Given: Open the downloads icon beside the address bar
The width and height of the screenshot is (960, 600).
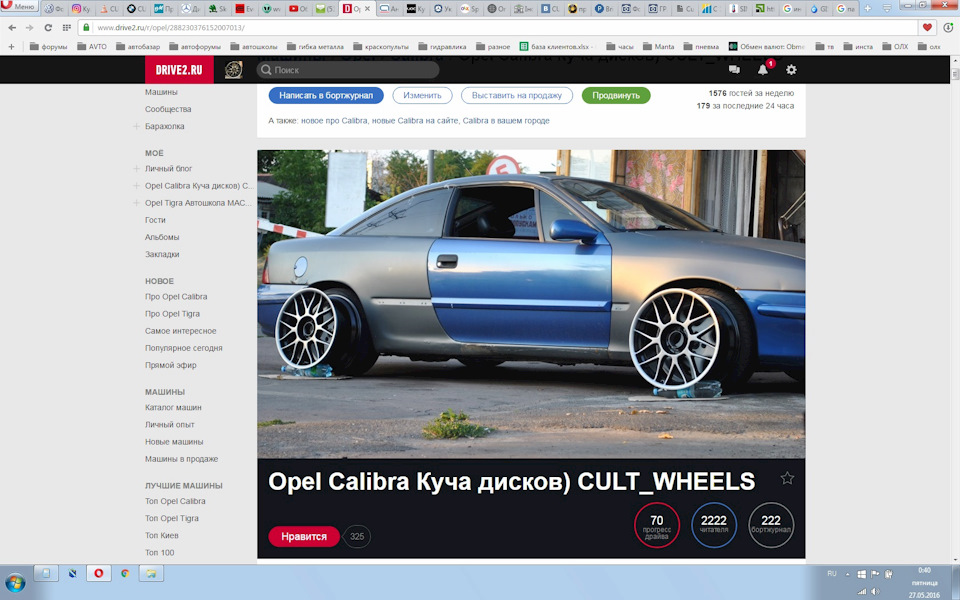Looking at the screenshot, I should [x=948, y=28].
